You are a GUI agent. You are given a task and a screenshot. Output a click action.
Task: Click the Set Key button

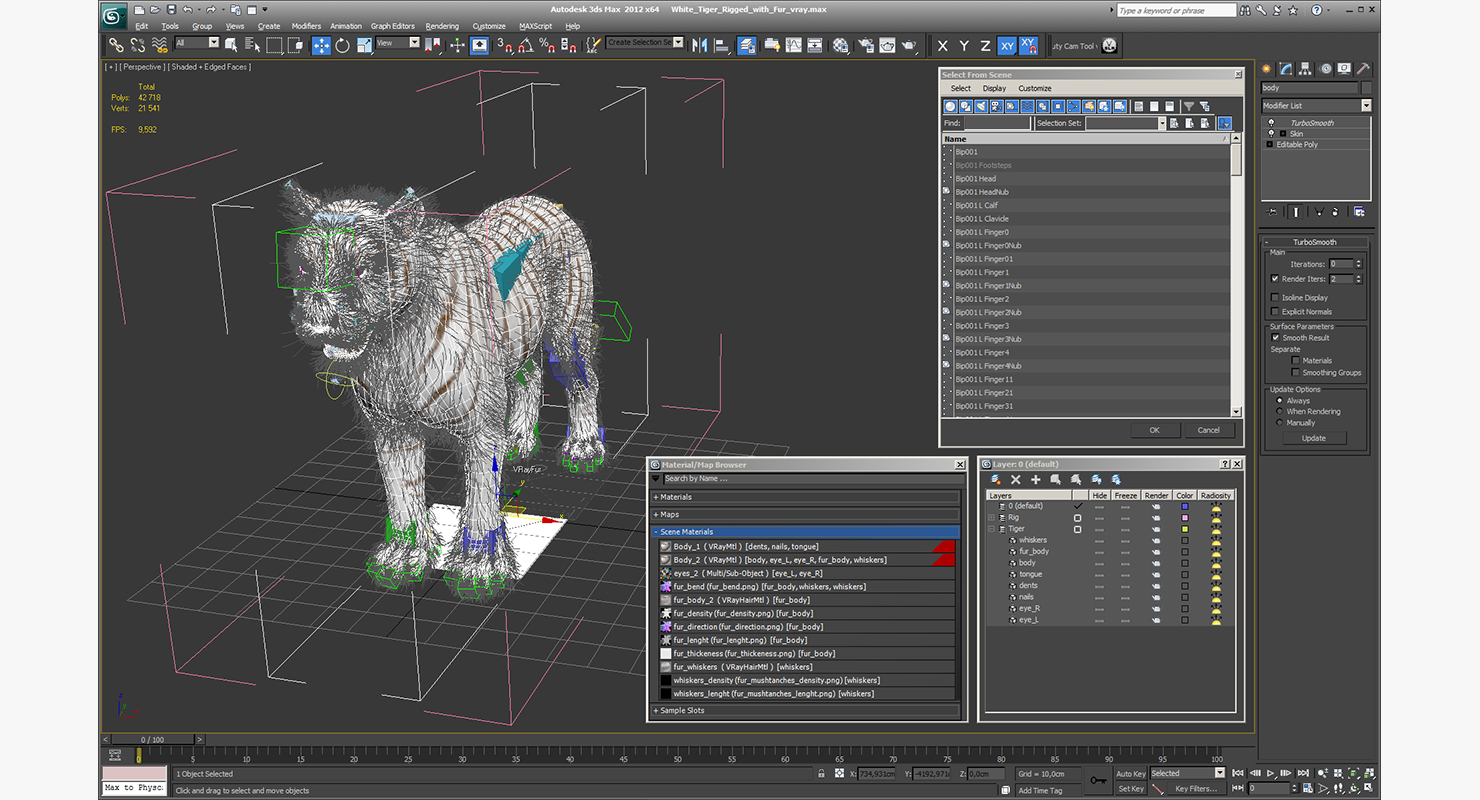[1130, 788]
